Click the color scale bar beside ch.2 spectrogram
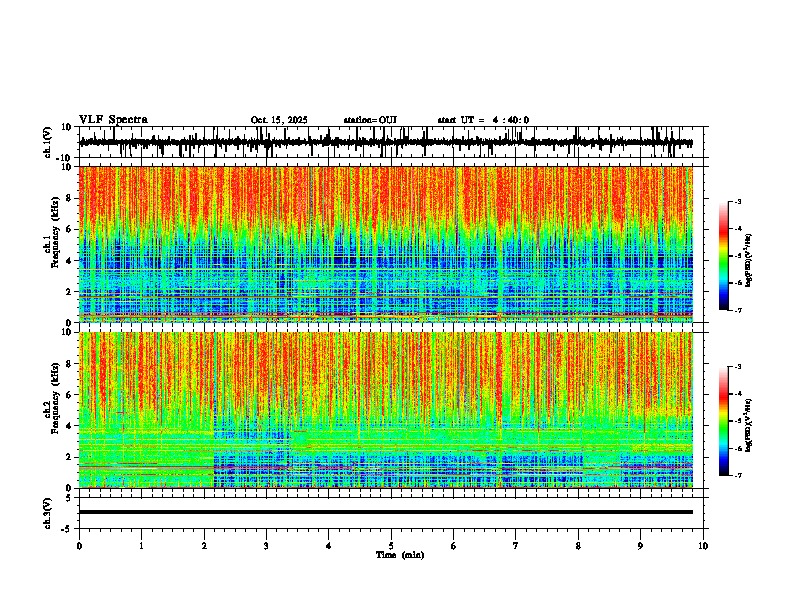This screenshot has height=612, width=792. pyautogui.click(x=724, y=421)
